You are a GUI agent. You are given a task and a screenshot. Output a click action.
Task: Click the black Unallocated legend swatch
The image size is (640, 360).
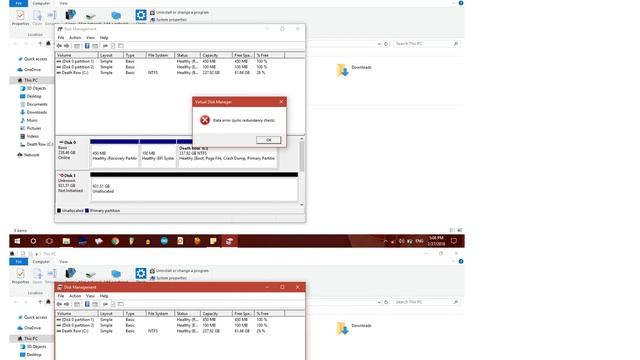pos(59,211)
